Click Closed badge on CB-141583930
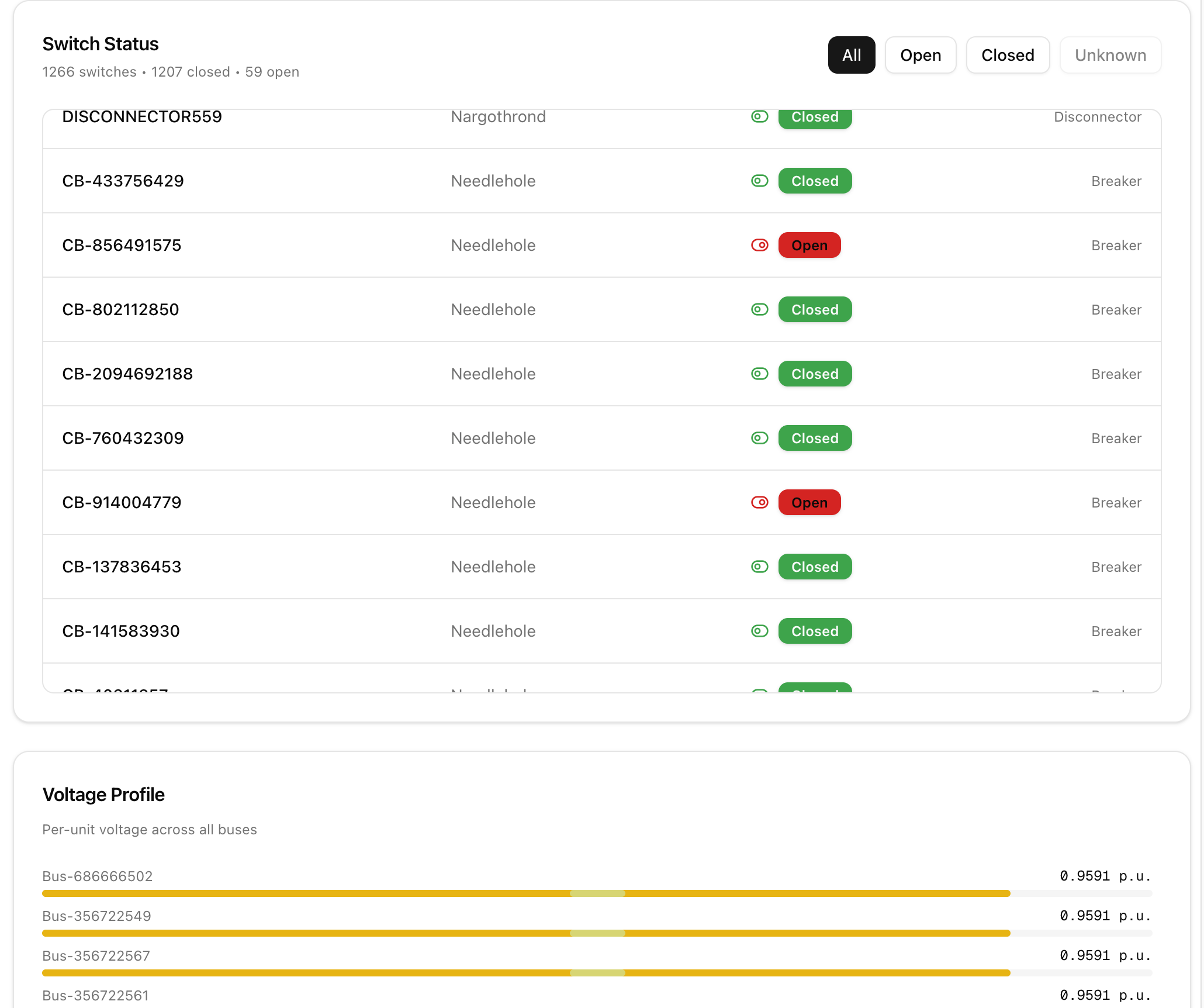The image size is (1204, 1008). (814, 631)
